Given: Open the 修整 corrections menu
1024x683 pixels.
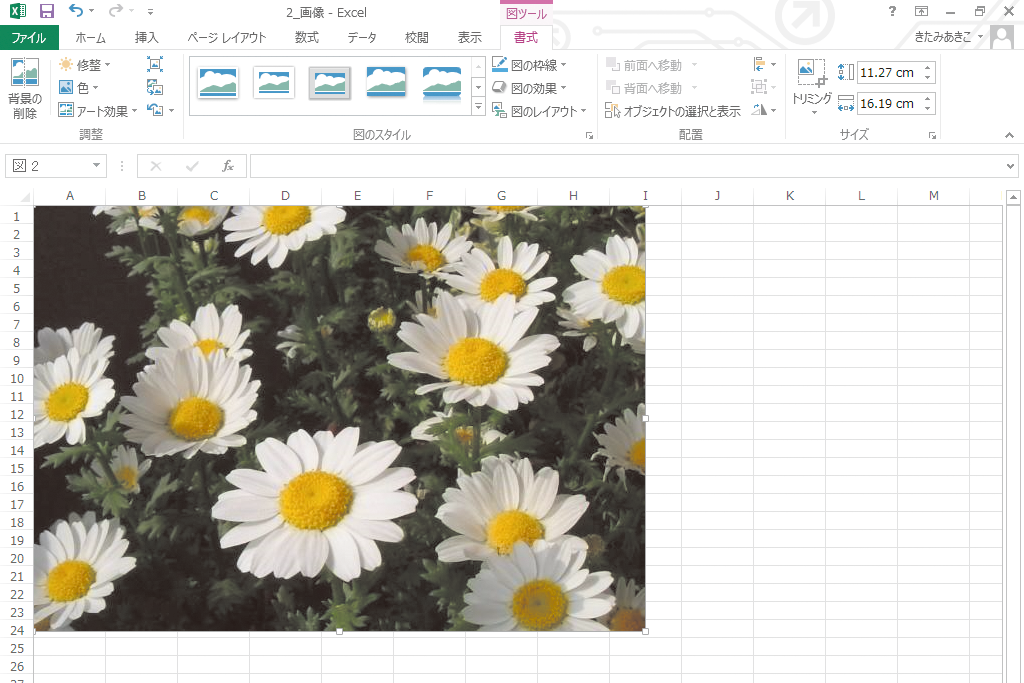Looking at the screenshot, I should pyautogui.click(x=85, y=65).
